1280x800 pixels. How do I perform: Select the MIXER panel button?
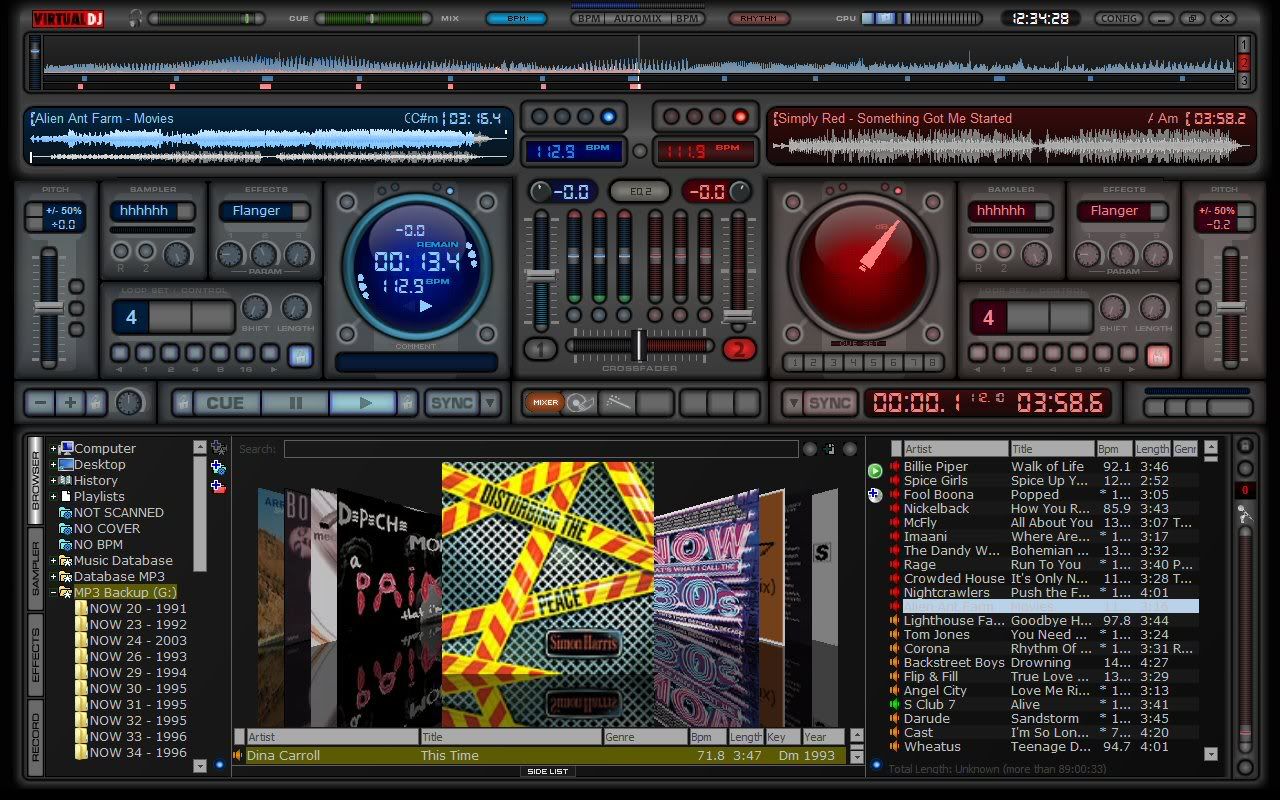pos(545,403)
